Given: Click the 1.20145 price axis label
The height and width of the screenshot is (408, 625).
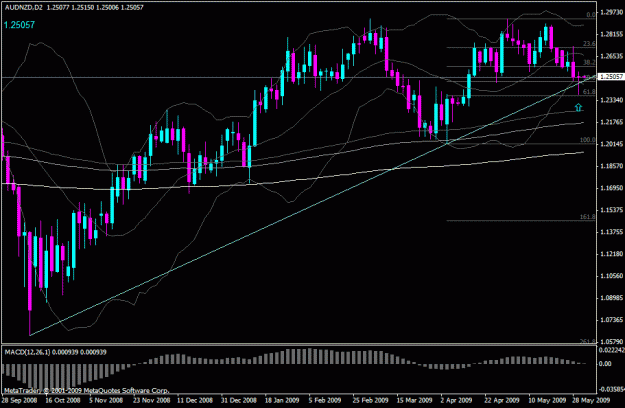Looking at the screenshot, I should point(611,144).
